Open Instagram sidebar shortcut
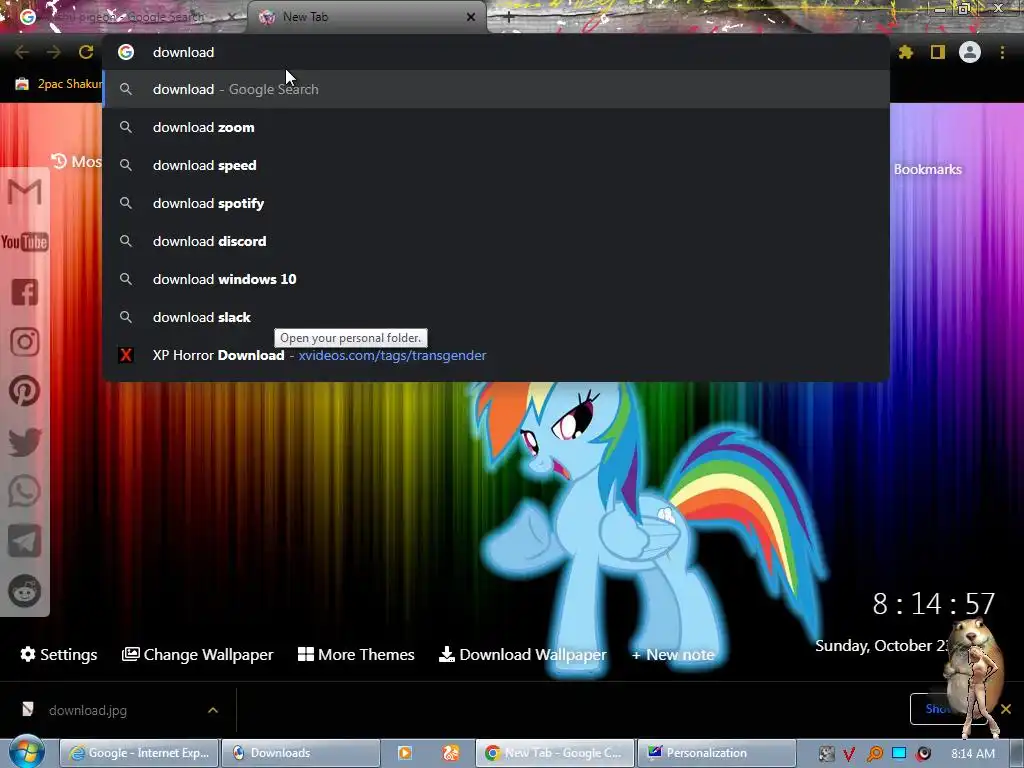This screenshot has width=1024, height=768. 25,342
